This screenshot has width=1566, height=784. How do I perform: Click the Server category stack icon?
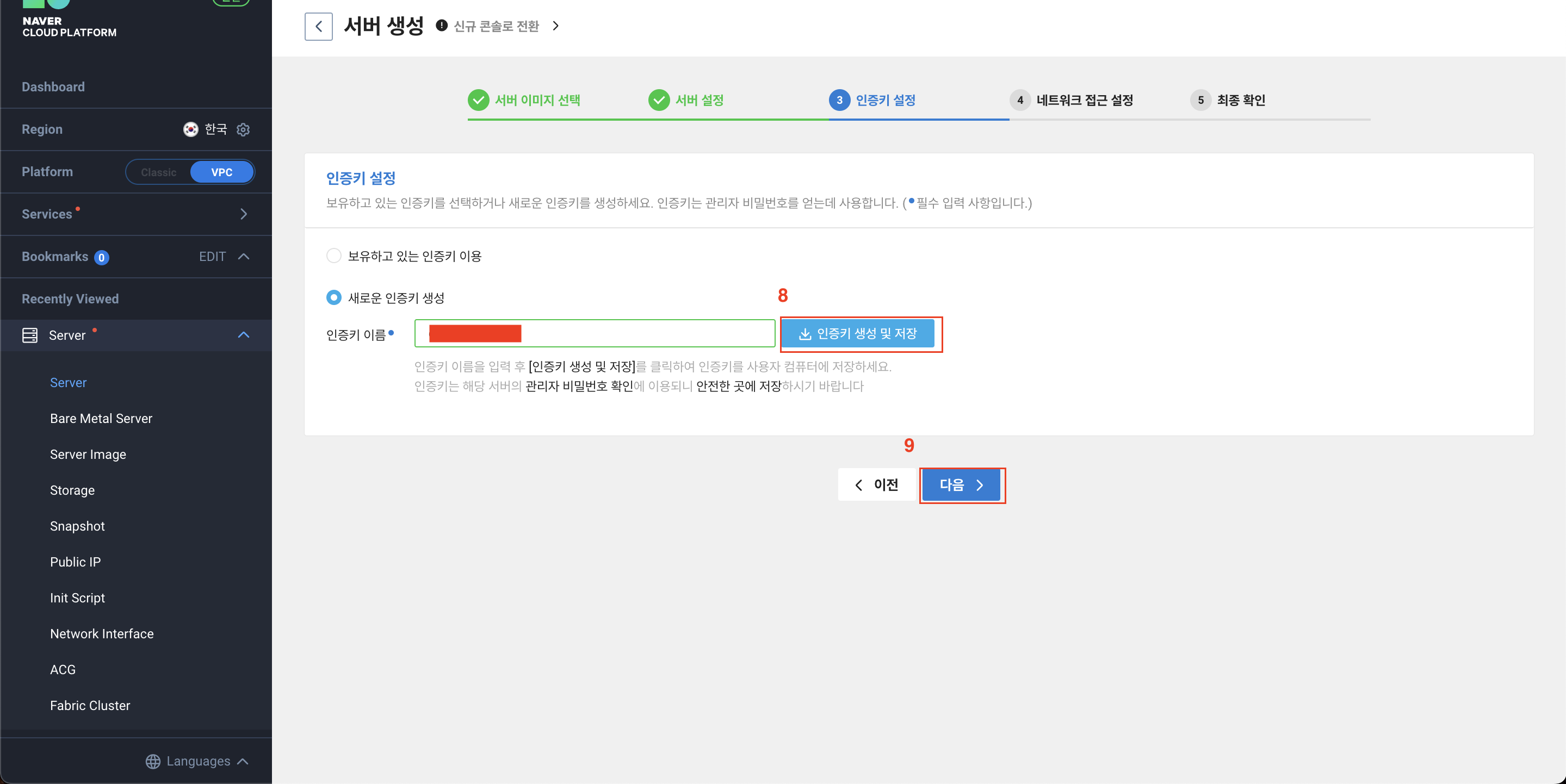(30, 335)
